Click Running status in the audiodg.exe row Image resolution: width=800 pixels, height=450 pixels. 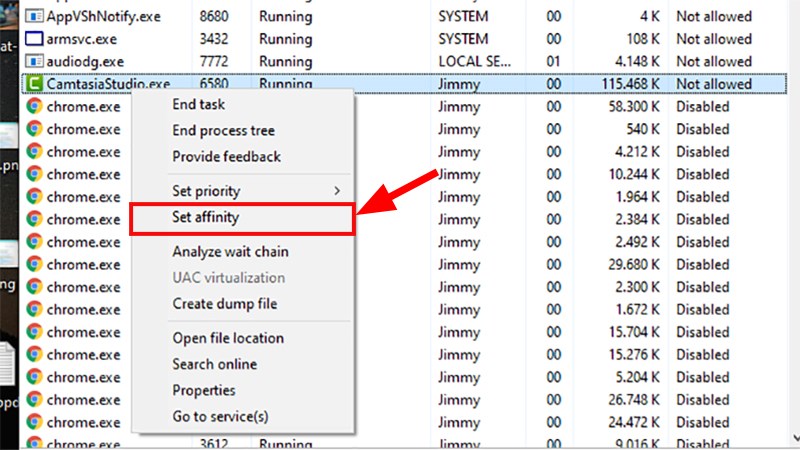285,62
